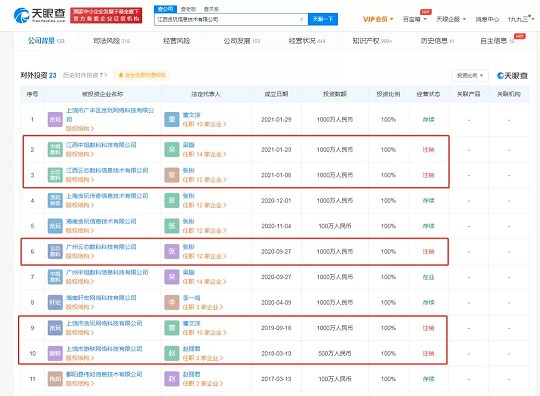This screenshot has height=396, width=540.
Task: Open the 投资比例 sort dropdown
Action: pos(470,75)
